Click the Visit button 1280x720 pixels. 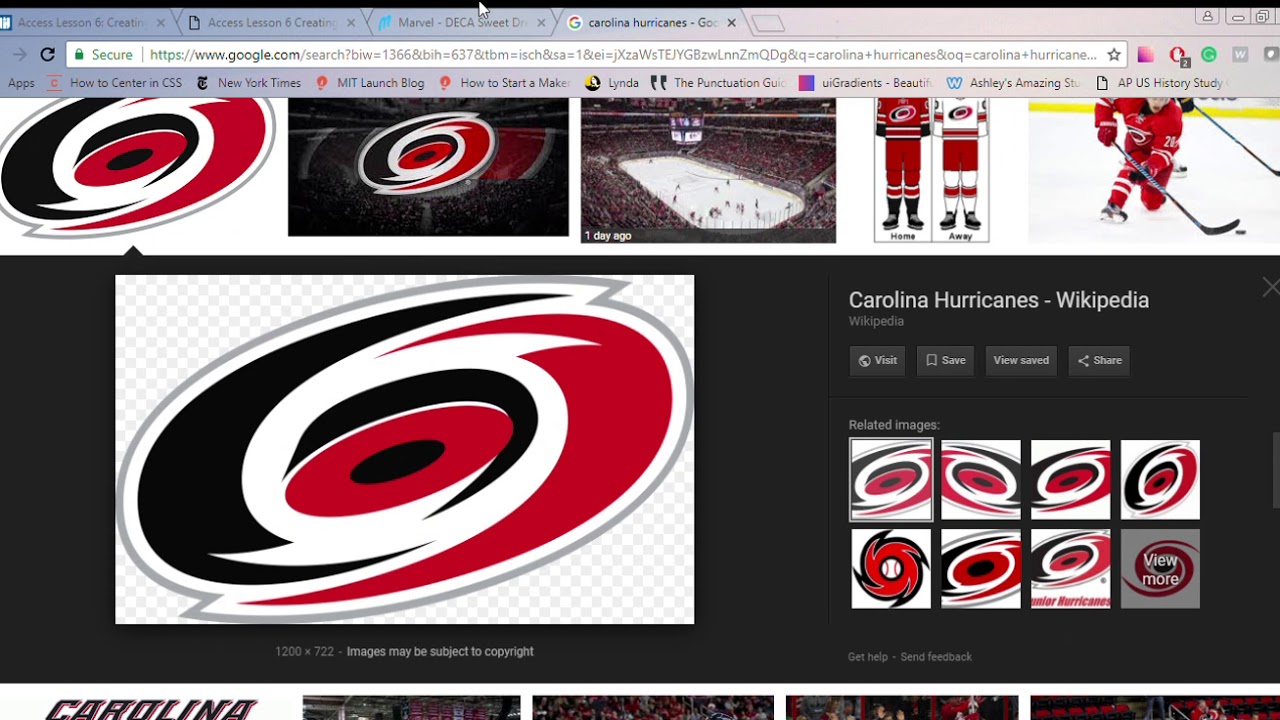[877, 361]
